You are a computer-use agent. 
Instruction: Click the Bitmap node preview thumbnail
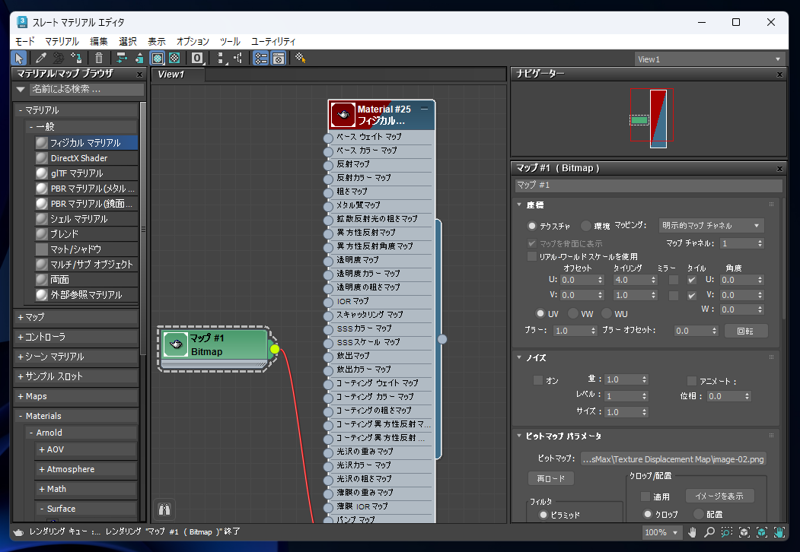click(x=176, y=344)
